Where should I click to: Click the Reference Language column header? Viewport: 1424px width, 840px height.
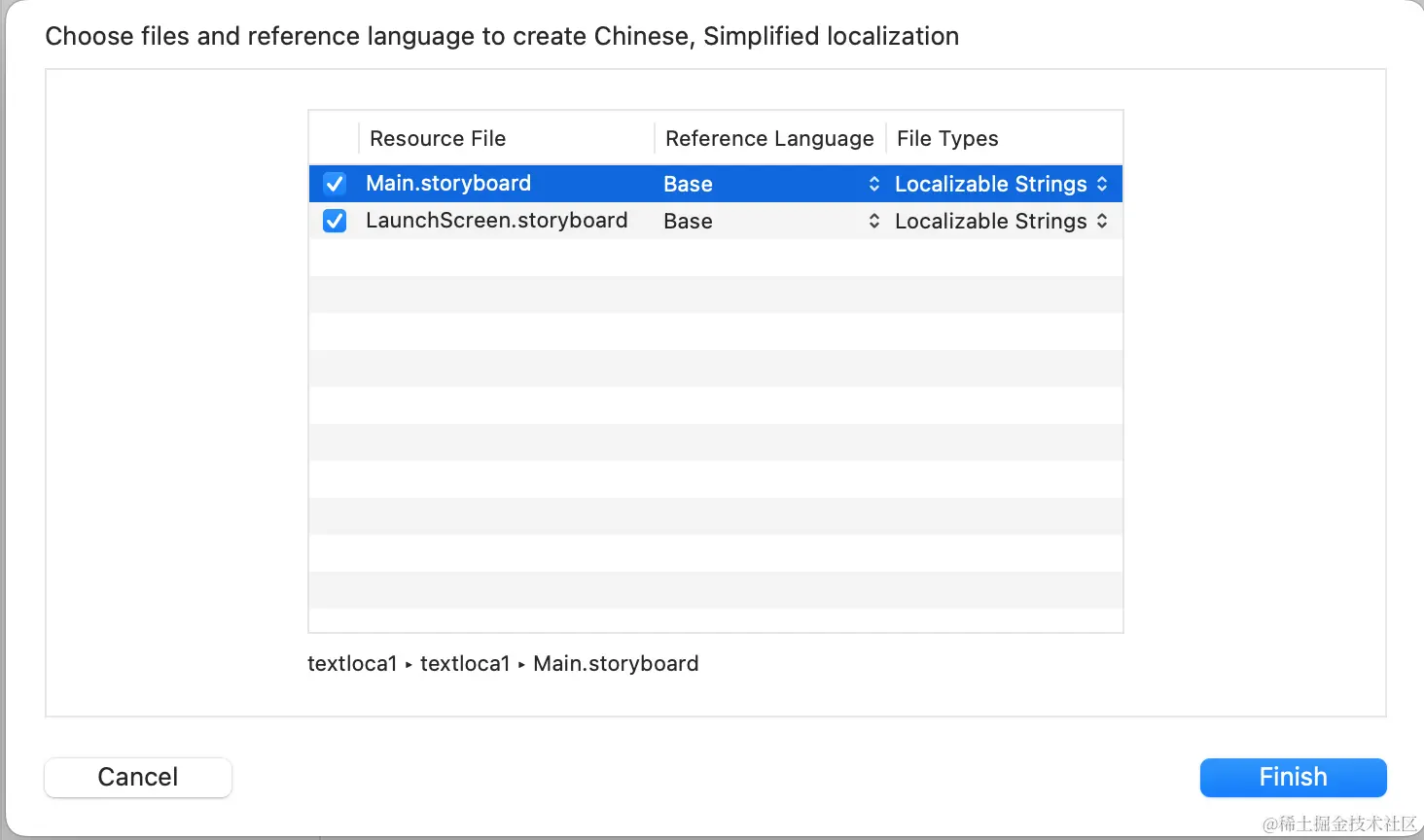(769, 139)
